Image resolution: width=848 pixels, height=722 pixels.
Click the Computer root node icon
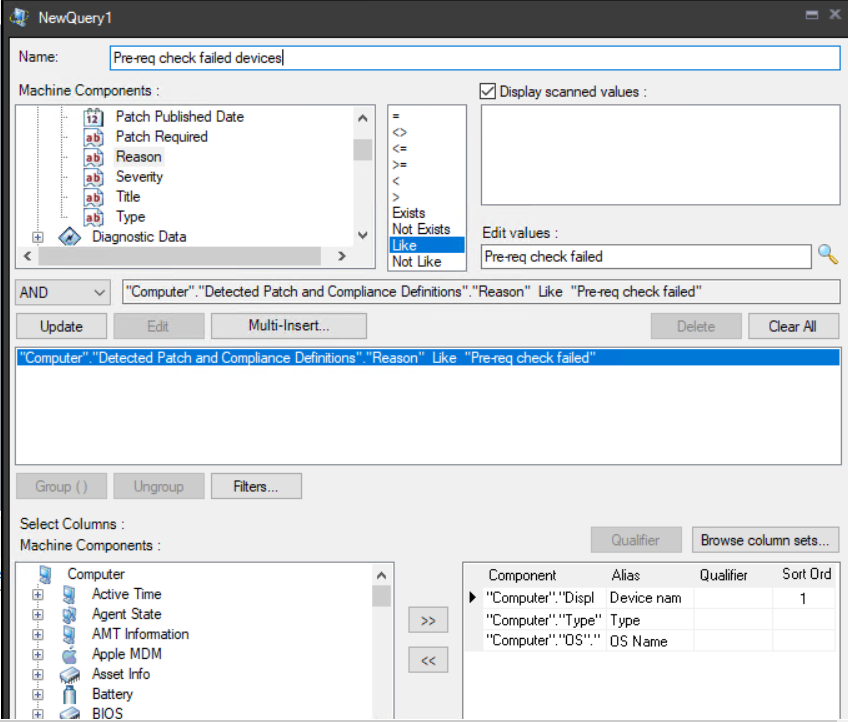point(45,574)
